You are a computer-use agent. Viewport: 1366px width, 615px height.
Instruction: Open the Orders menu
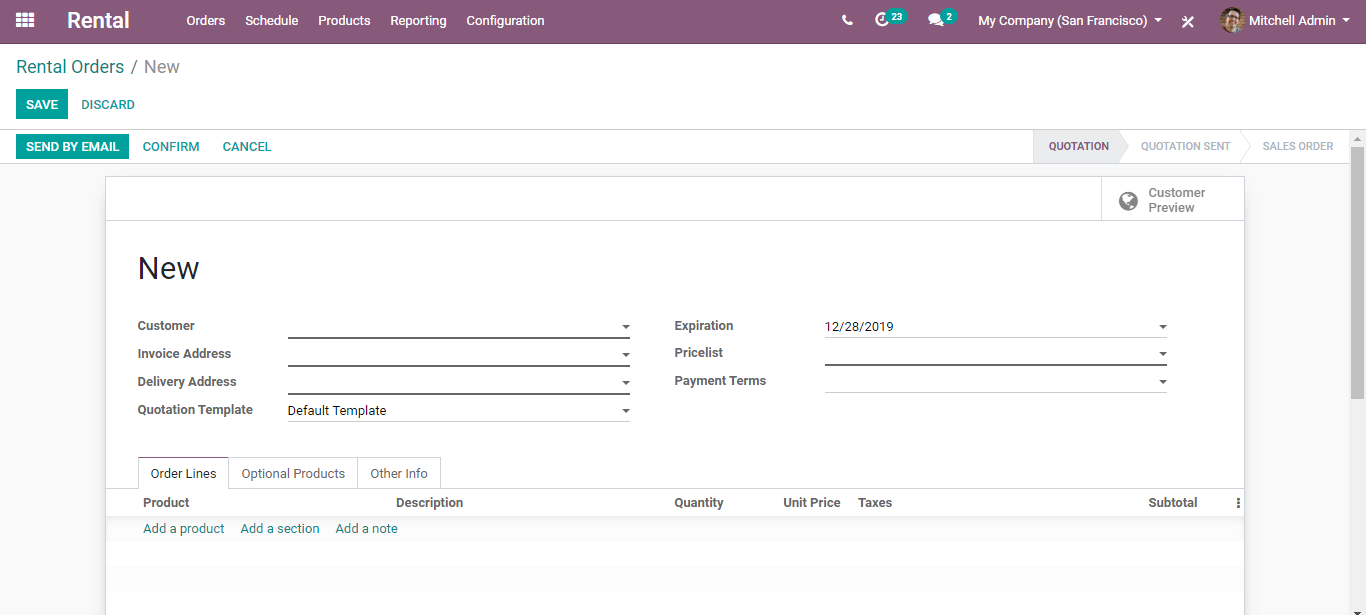point(206,20)
